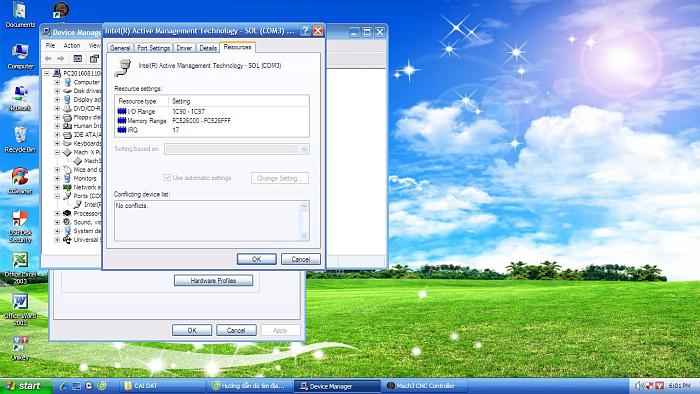Screen dimensions: 700x394
Task: Click the serial port device icon in dialog
Action: tap(122, 67)
